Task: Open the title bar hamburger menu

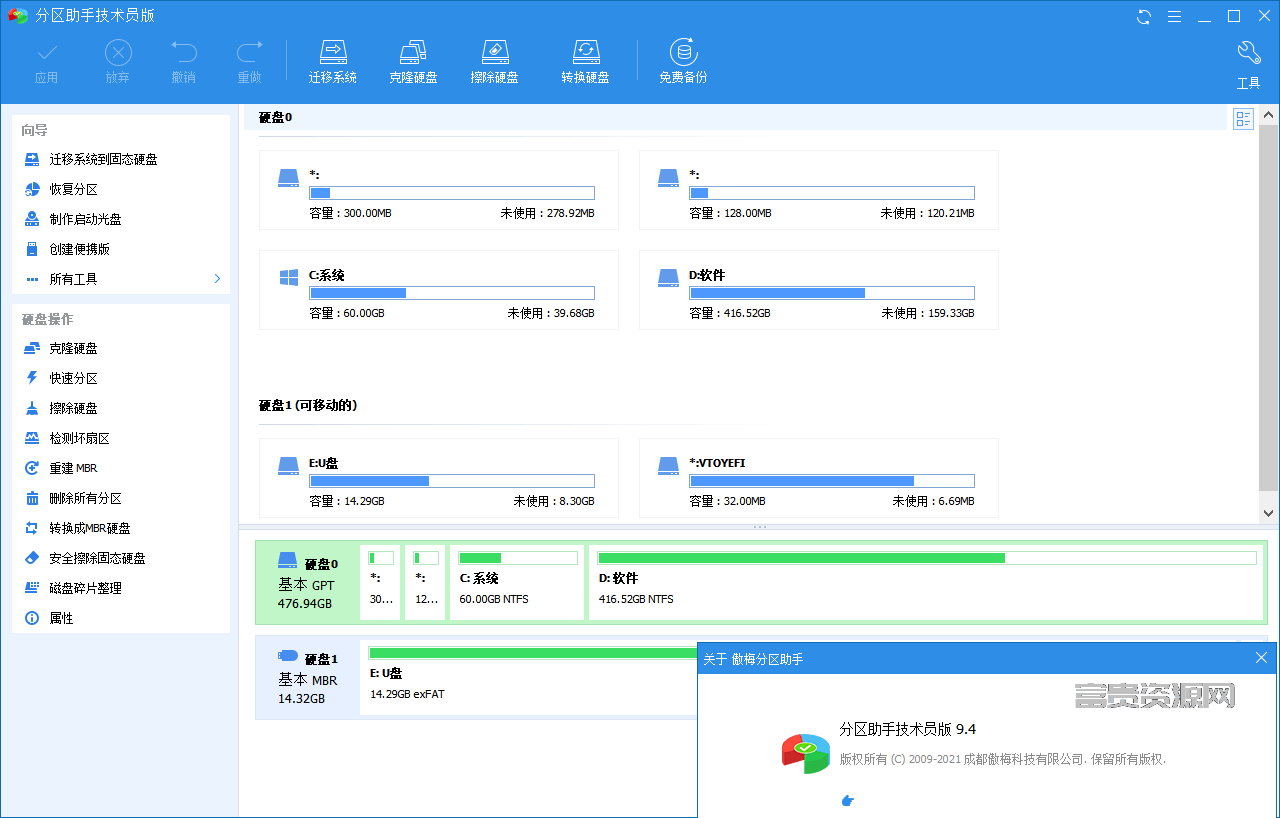Action: pyautogui.click(x=1174, y=16)
